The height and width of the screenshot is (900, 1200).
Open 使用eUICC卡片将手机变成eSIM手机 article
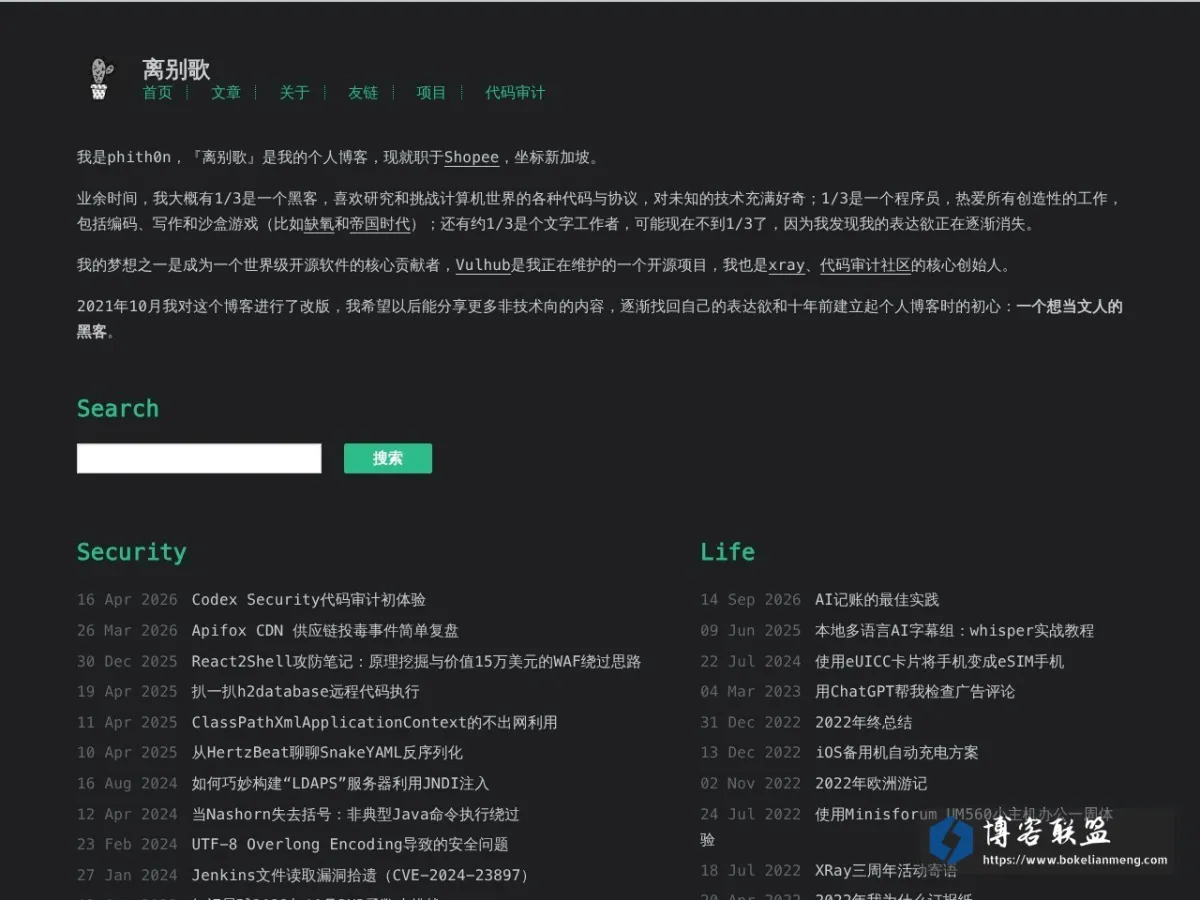coord(939,662)
